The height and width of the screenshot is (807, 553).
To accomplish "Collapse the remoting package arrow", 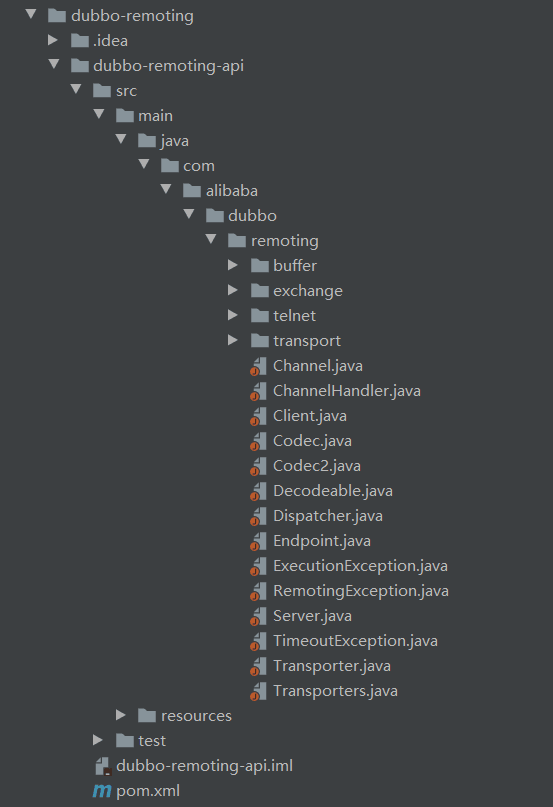I will pyautogui.click(x=211, y=239).
